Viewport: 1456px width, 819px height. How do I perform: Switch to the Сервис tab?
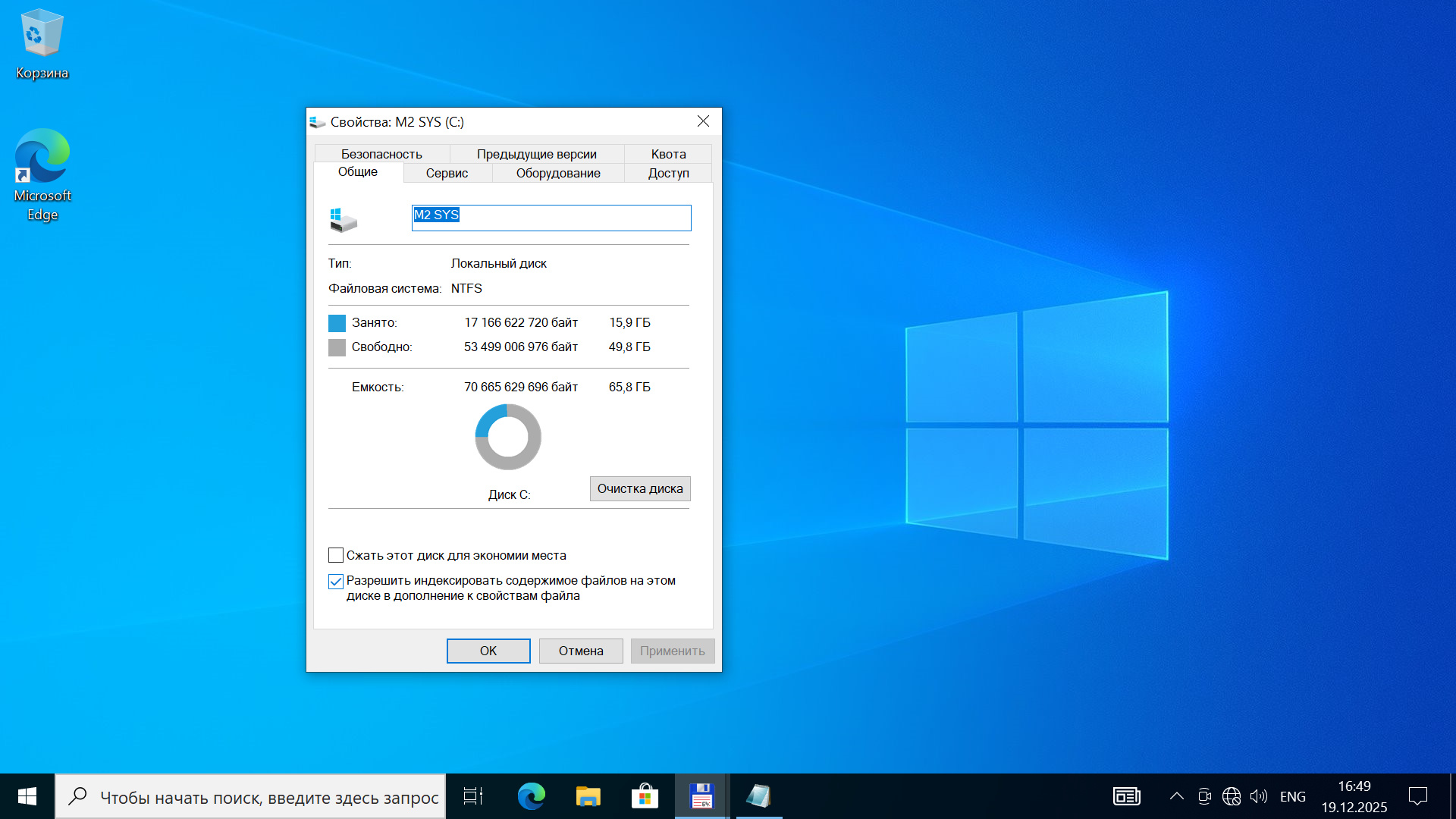[x=447, y=173]
